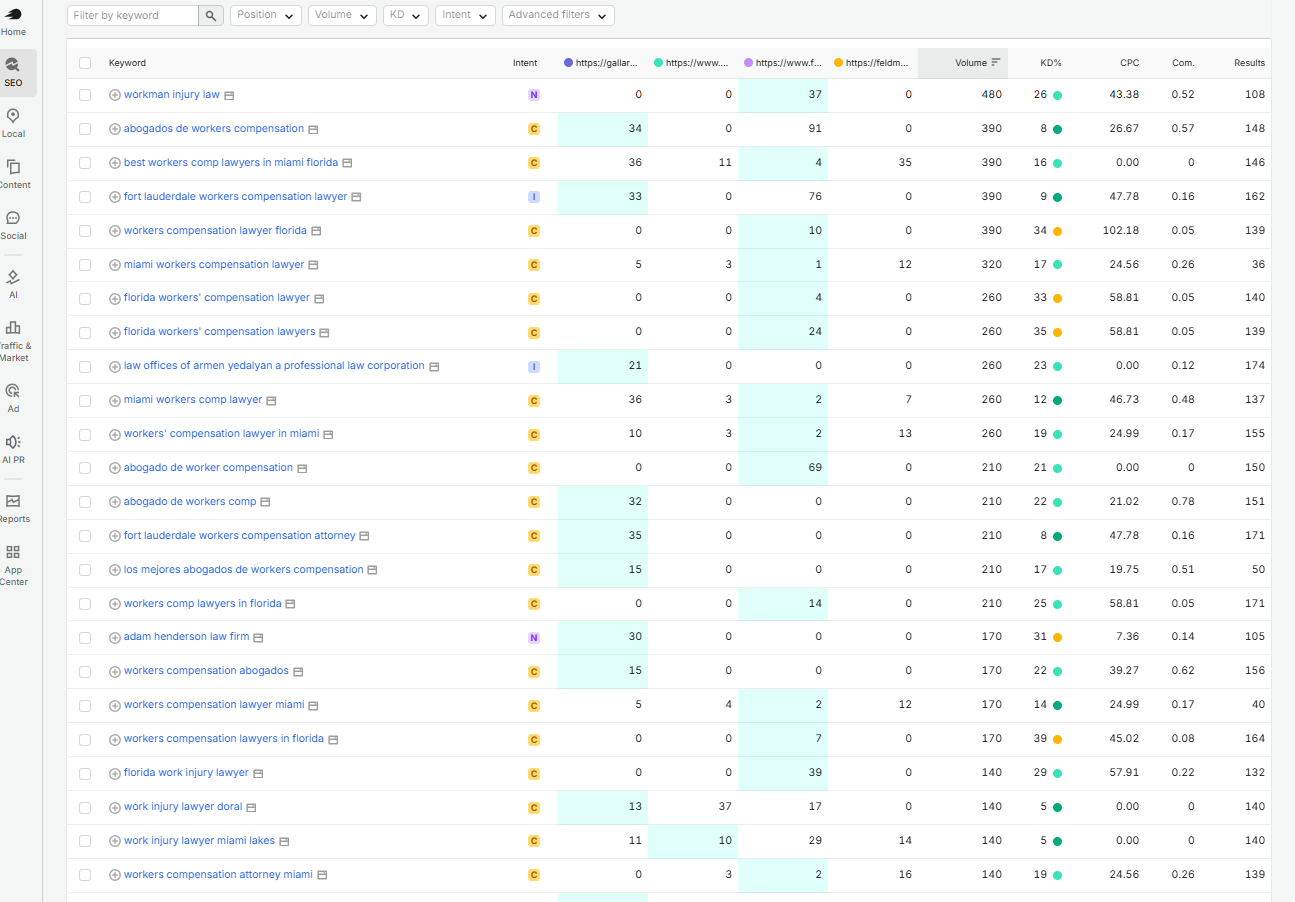Open the Intent filter dropdown

465,15
